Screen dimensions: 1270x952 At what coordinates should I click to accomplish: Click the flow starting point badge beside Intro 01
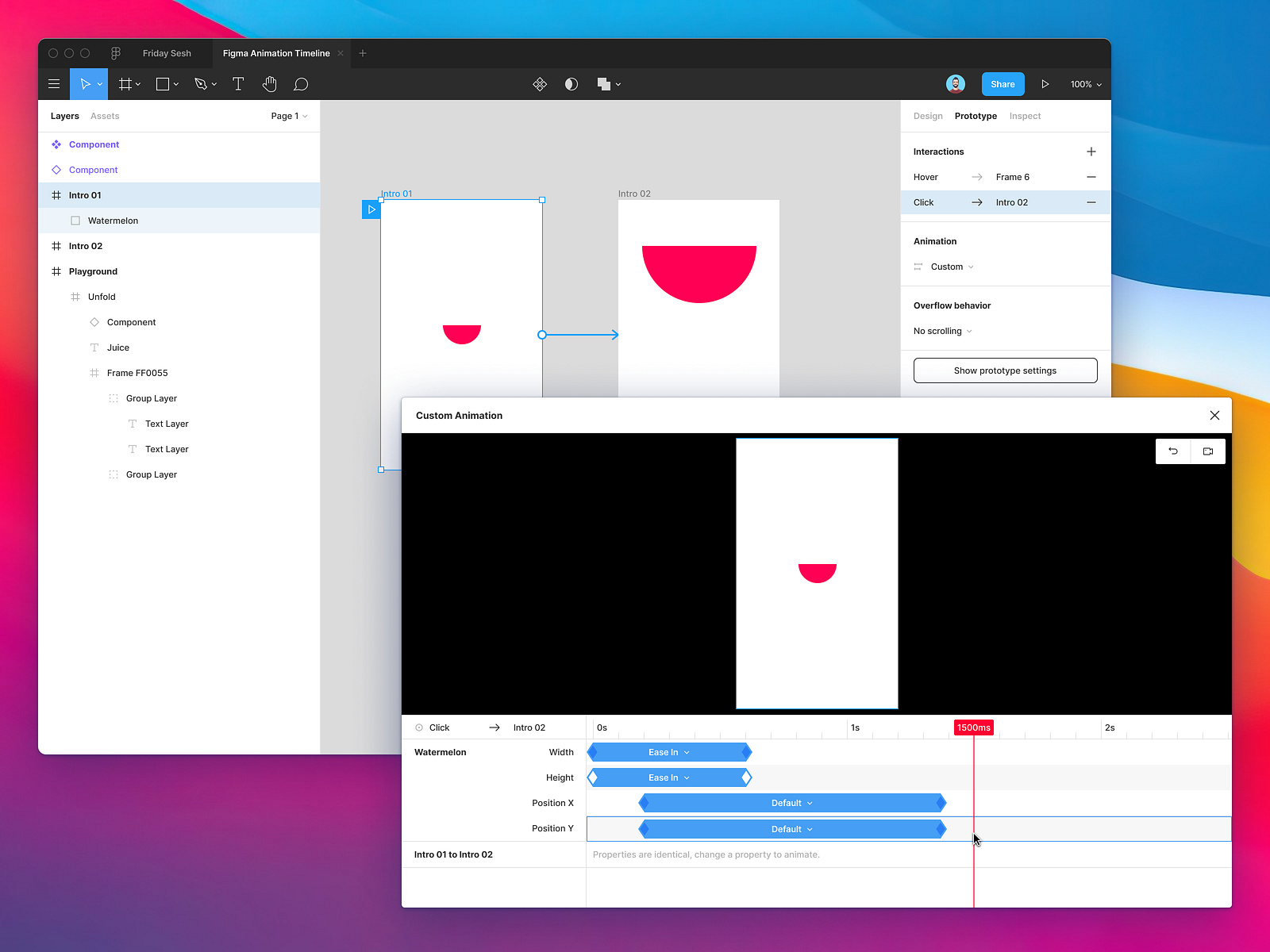coord(371,209)
